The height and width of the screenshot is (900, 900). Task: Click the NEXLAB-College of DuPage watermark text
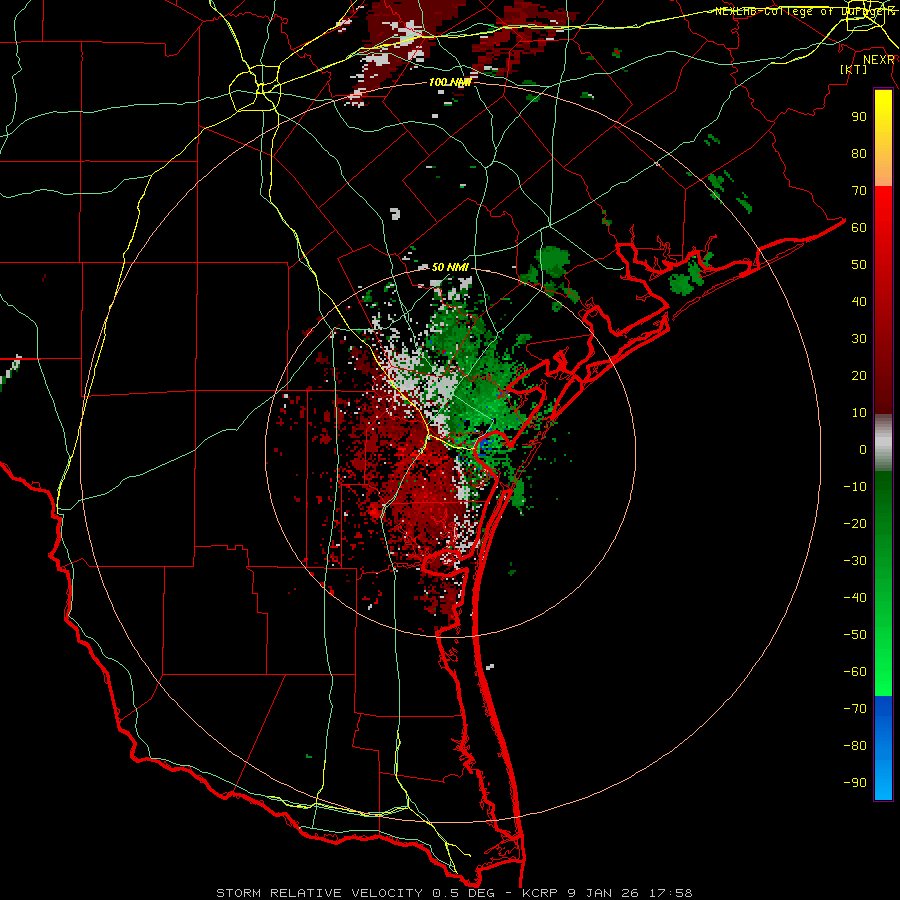(805, 11)
